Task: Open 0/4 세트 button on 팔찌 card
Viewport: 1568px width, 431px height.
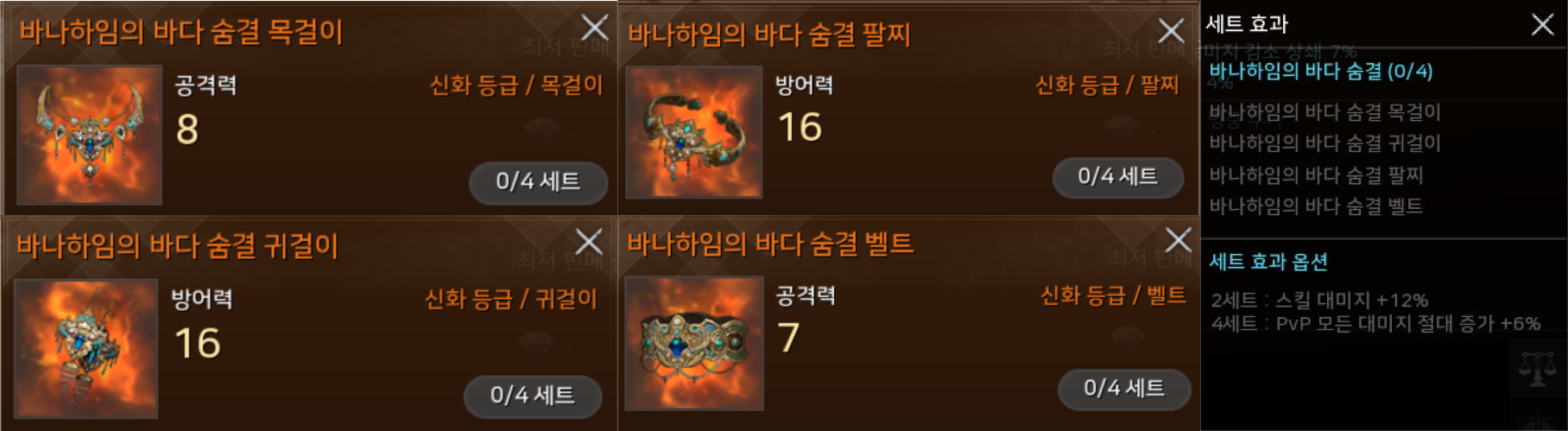Action: coord(1118,177)
